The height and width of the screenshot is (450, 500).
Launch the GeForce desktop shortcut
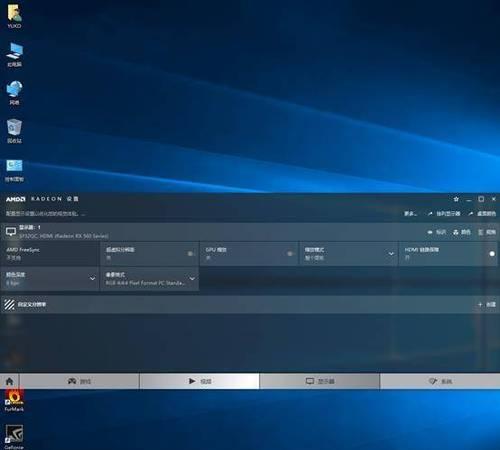(14, 437)
